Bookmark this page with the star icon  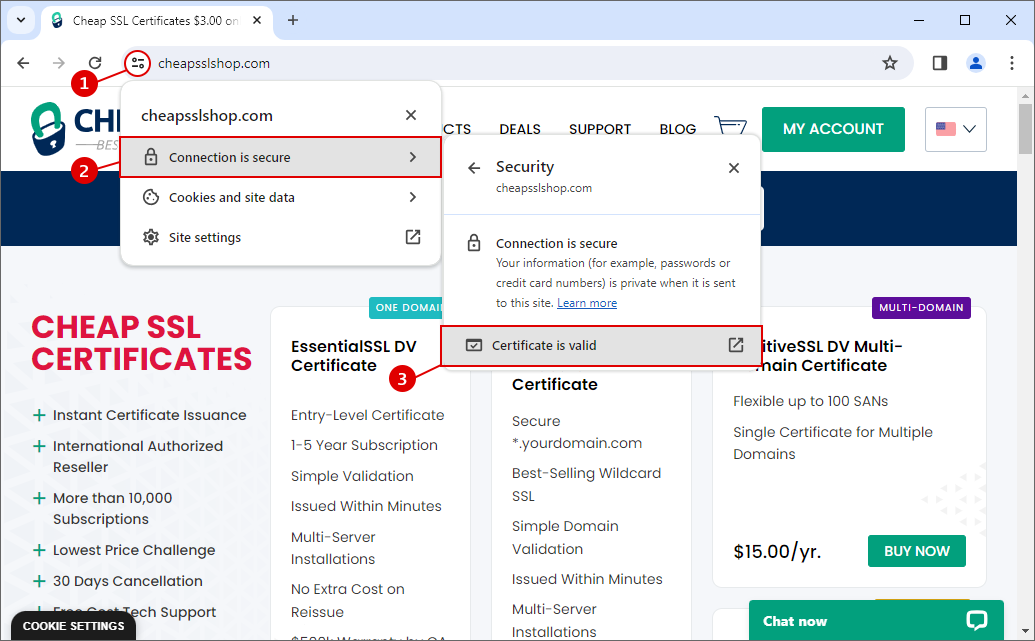[x=890, y=63]
